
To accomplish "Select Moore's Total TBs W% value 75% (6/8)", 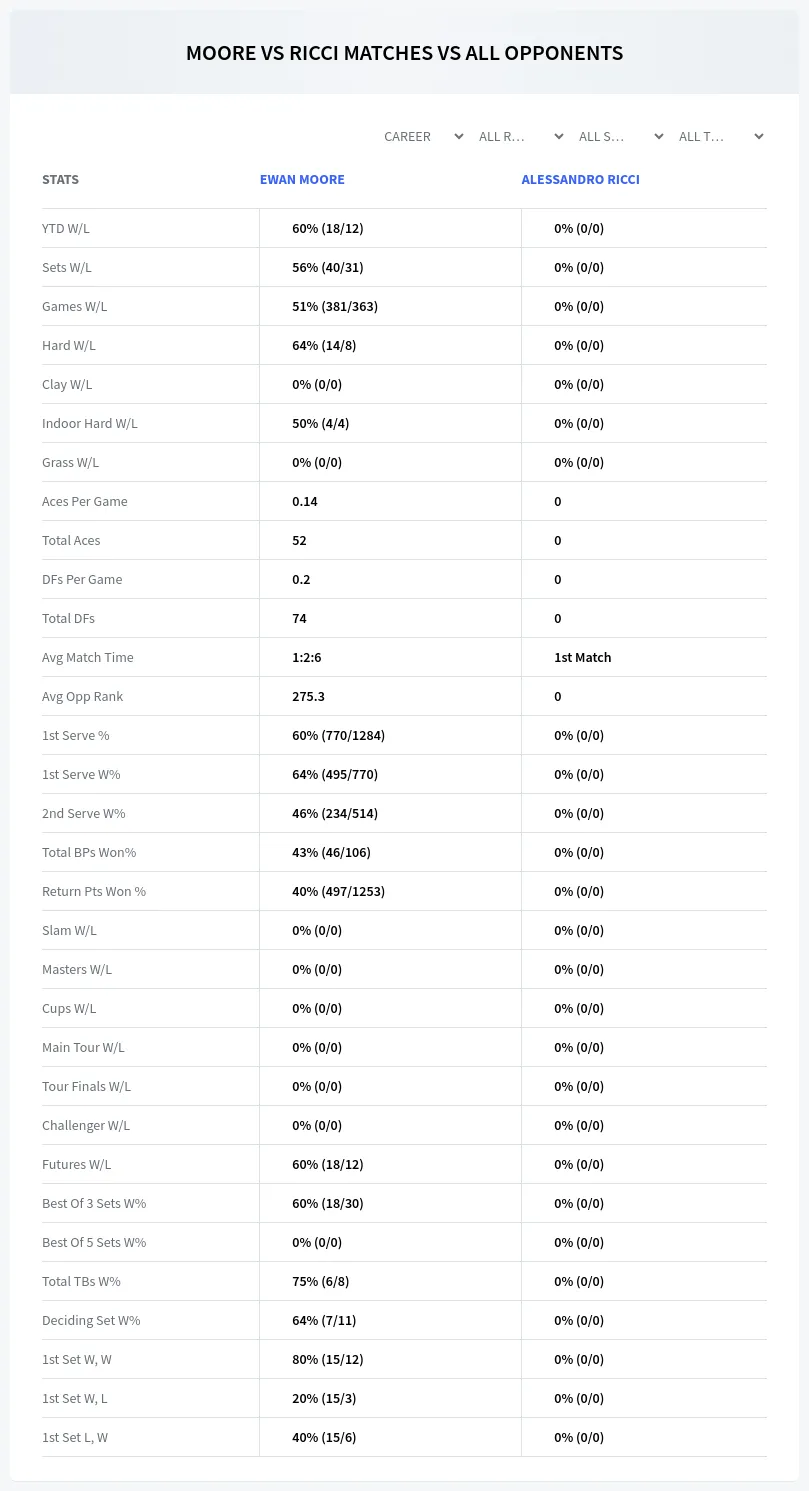I will (321, 1281).
